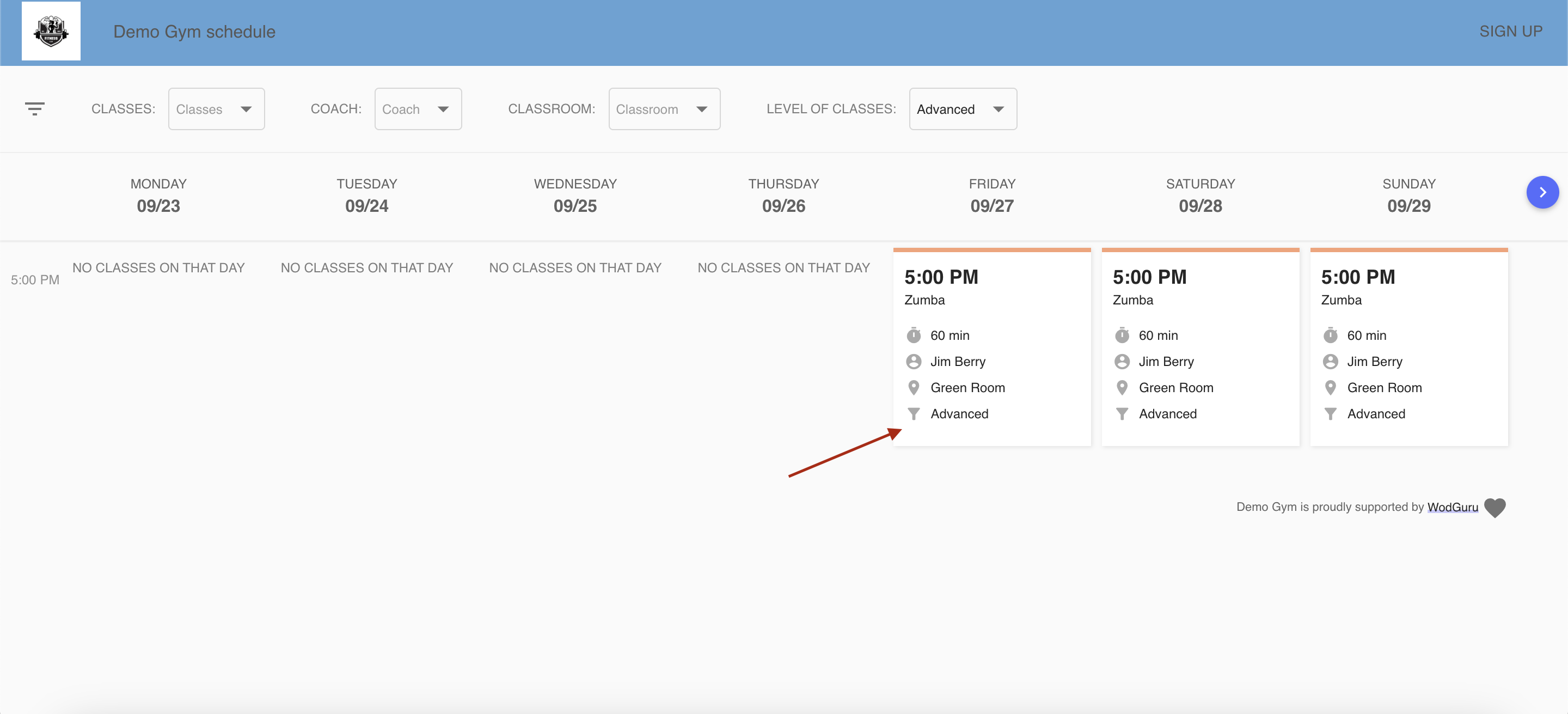Click the stopwatch icon on Friday's card
The image size is (1568, 714).
click(x=913, y=335)
